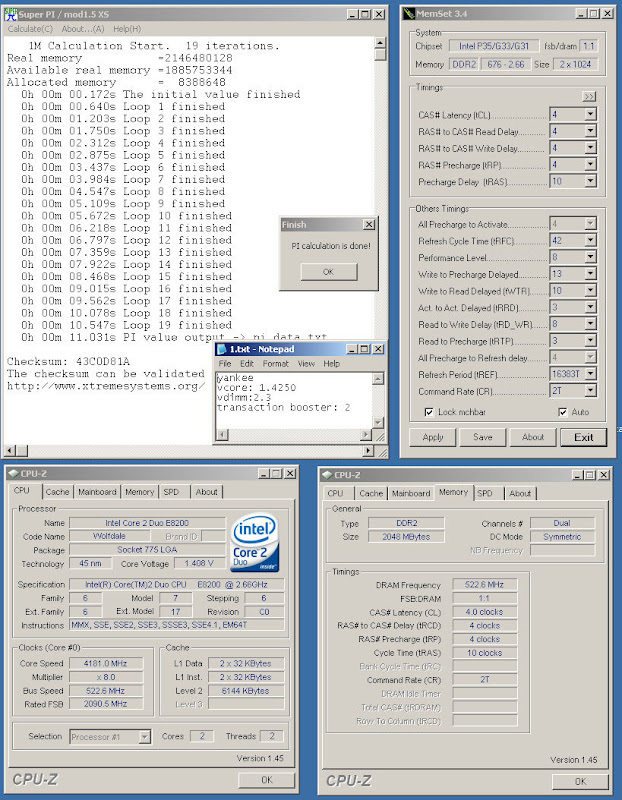Open the View menu in Notepad
This screenshot has height=800, width=622.
306,364
